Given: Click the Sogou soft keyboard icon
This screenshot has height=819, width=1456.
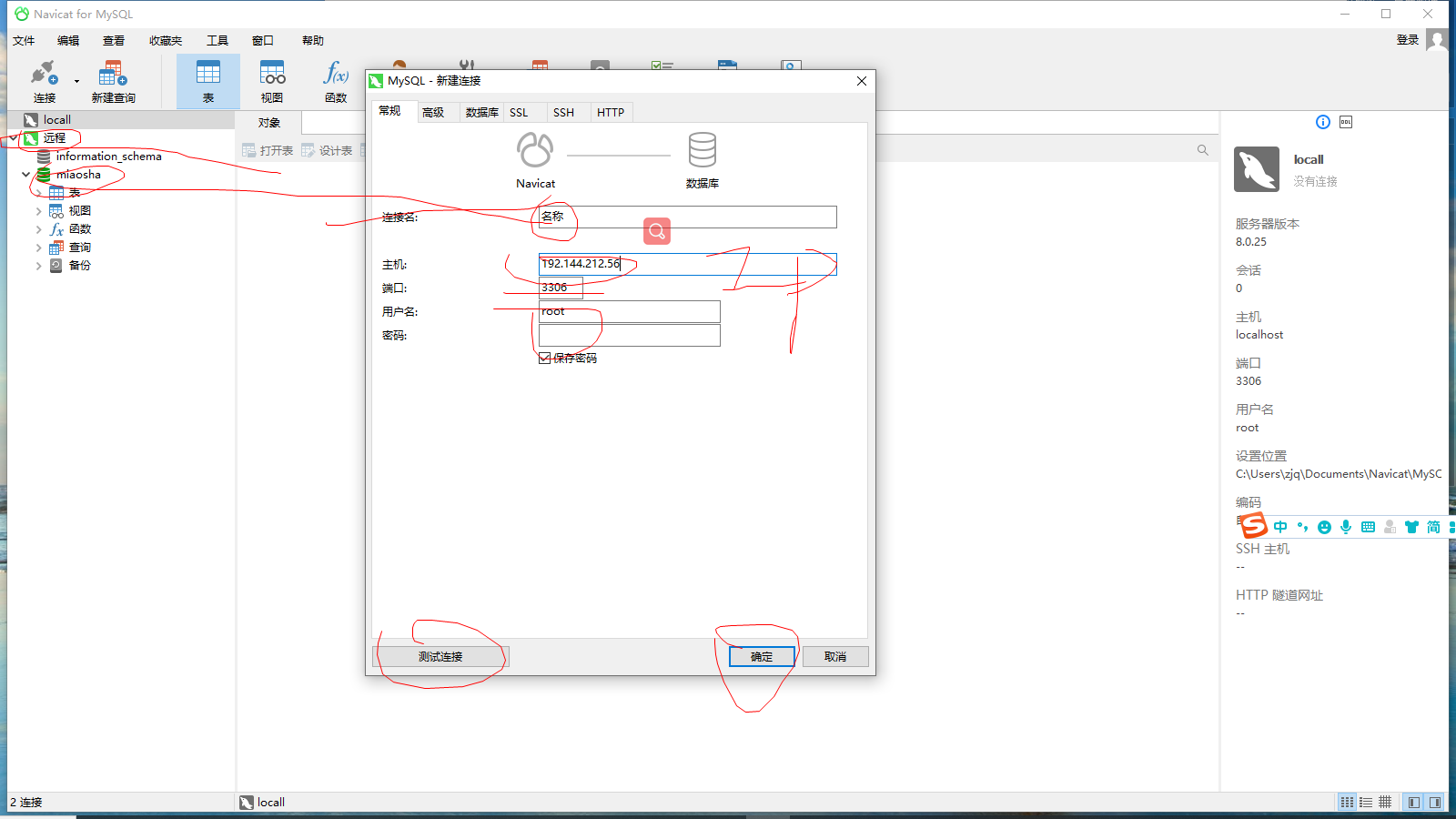Looking at the screenshot, I should 1368,527.
